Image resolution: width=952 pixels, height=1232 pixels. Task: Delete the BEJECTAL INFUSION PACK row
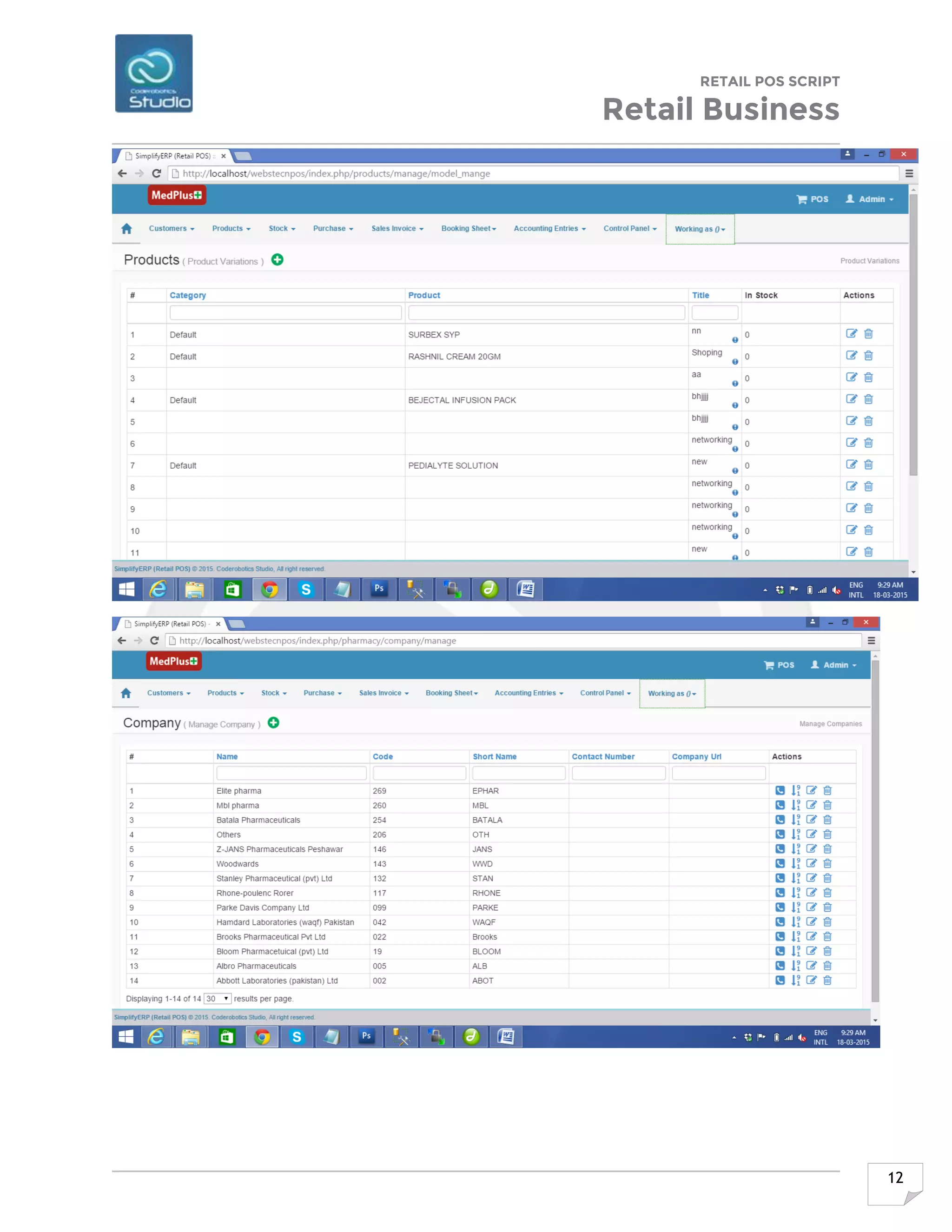point(868,399)
